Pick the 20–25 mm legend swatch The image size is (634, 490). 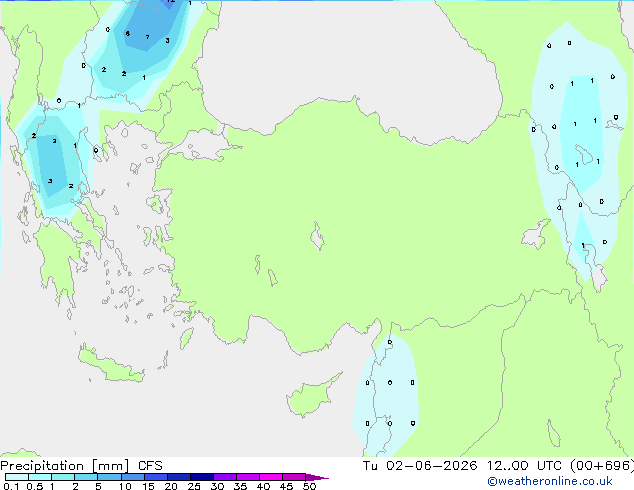click(179, 477)
